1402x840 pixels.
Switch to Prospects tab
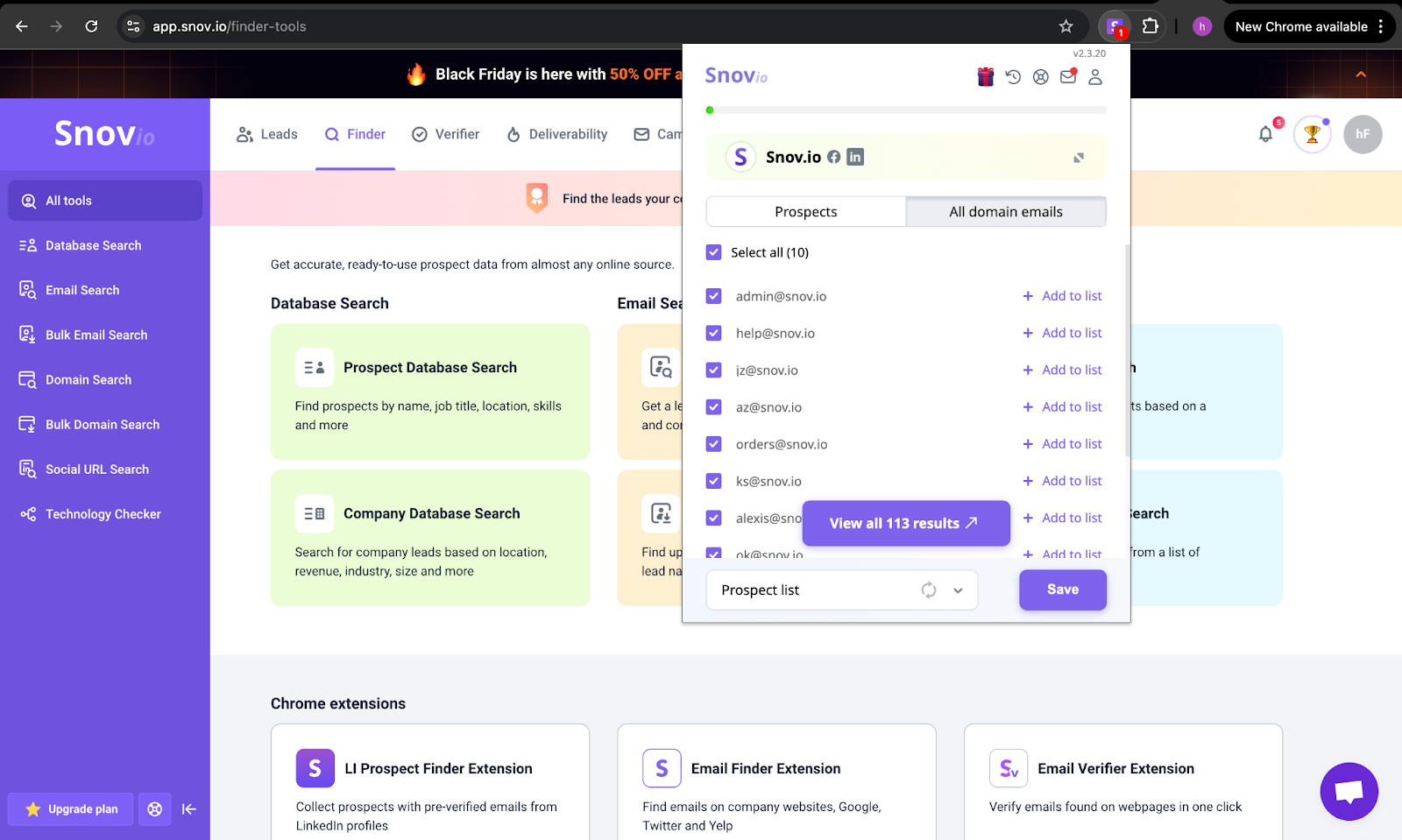(805, 212)
